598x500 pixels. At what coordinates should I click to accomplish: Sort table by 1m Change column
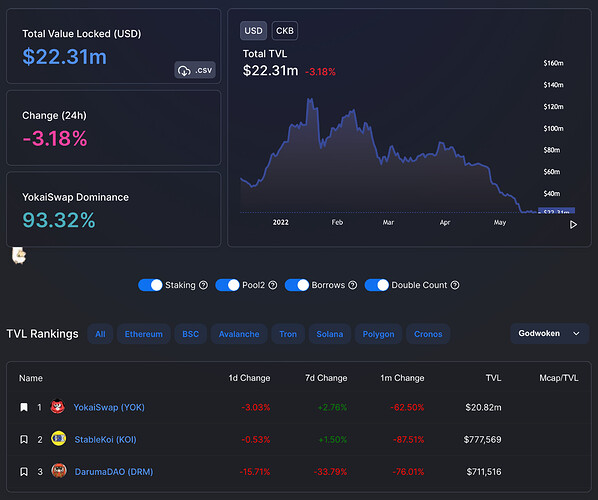(x=402, y=378)
